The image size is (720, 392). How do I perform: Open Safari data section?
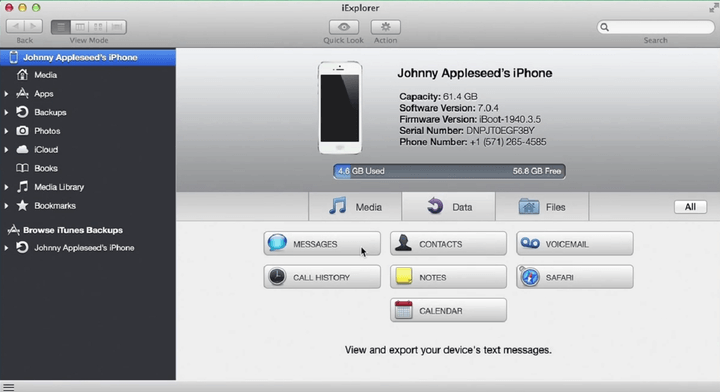click(574, 277)
